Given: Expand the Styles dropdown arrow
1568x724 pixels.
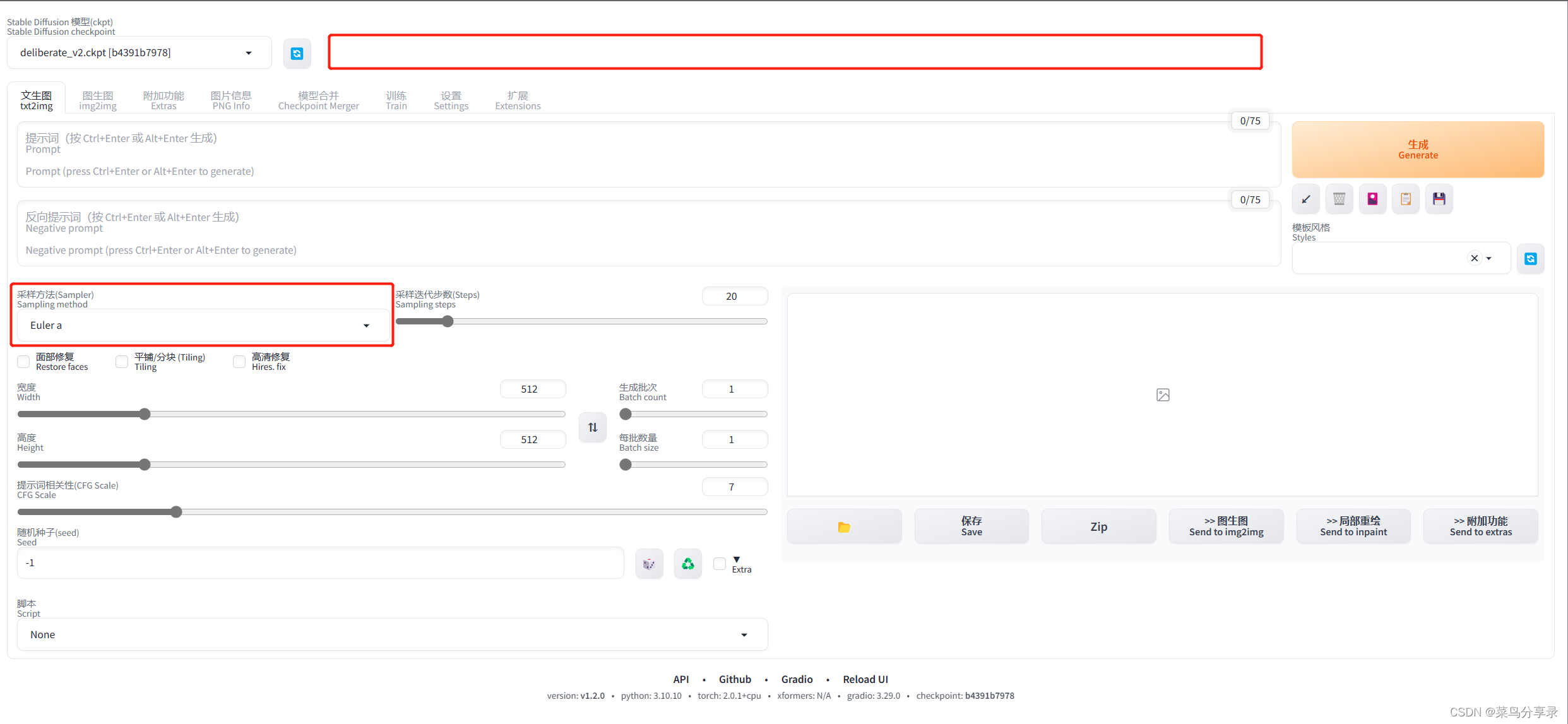Looking at the screenshot, I should coord(1489,259).
